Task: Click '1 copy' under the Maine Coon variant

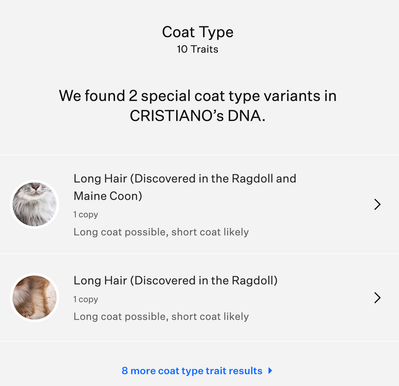Action: tap(86, 214)
